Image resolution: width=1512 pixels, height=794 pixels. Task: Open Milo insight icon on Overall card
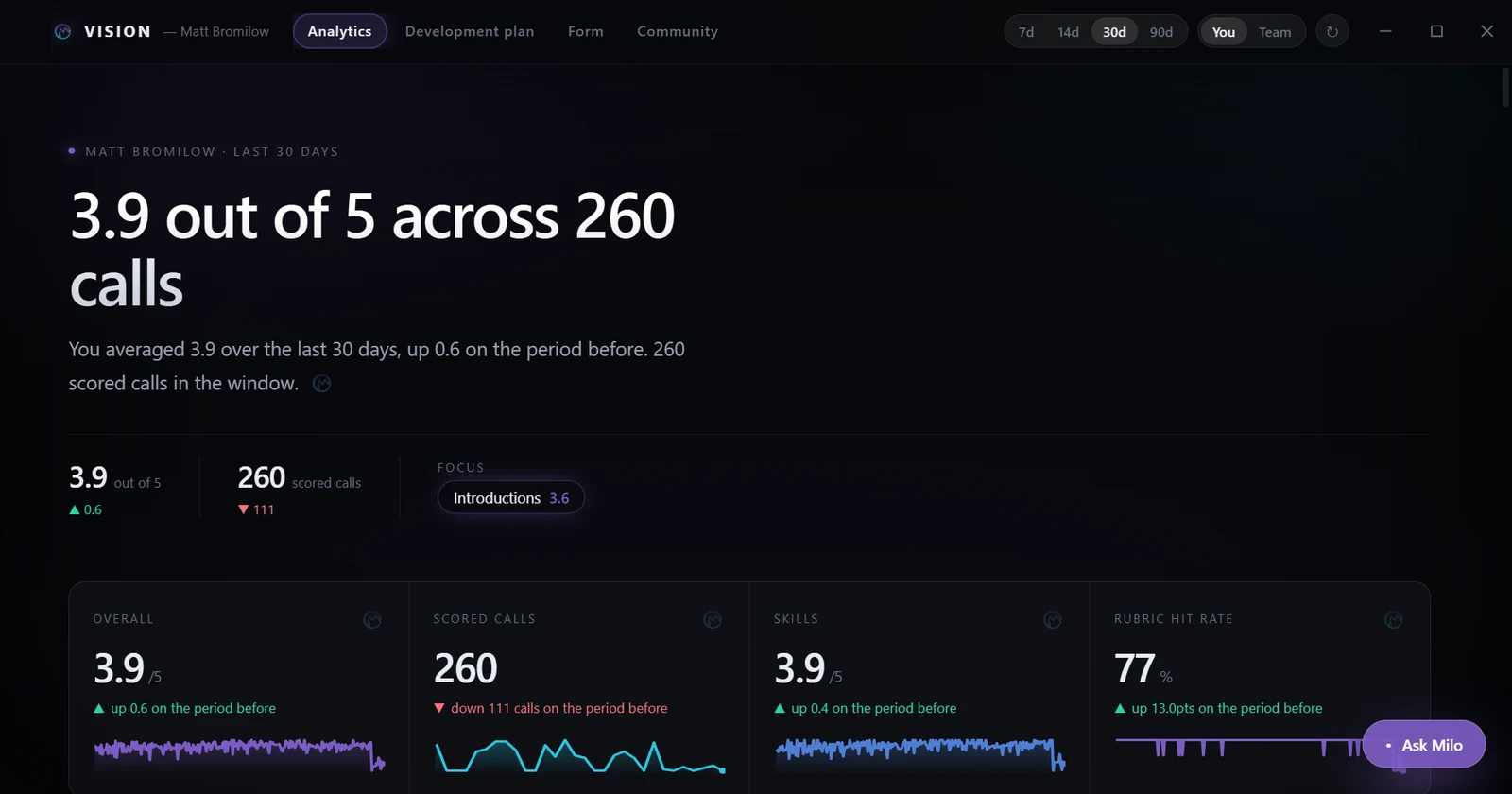[372, 620]
